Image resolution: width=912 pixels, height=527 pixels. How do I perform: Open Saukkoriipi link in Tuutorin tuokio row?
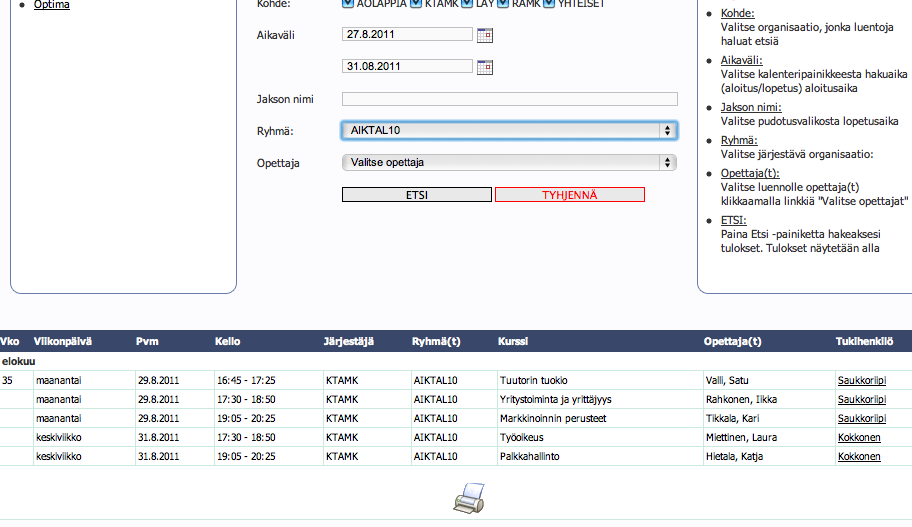pyautogui.click(x=861, y=381)
